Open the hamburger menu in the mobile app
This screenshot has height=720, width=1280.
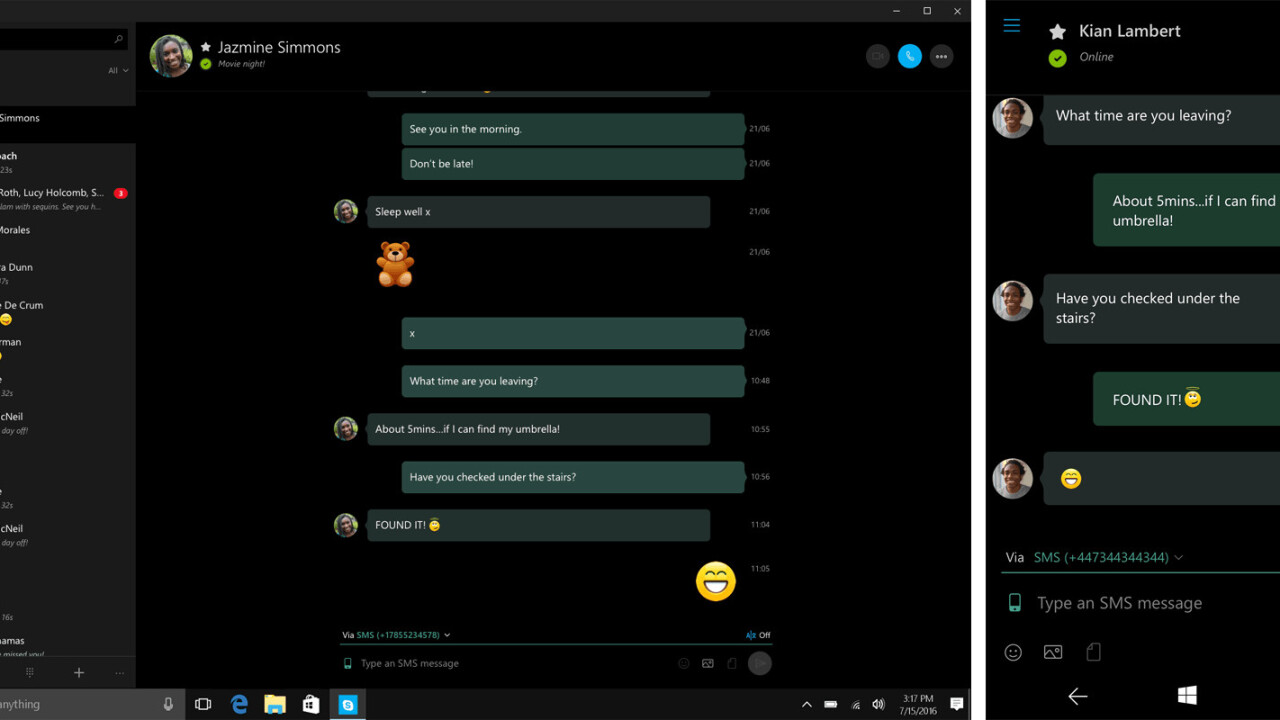tap(1011, 26)
